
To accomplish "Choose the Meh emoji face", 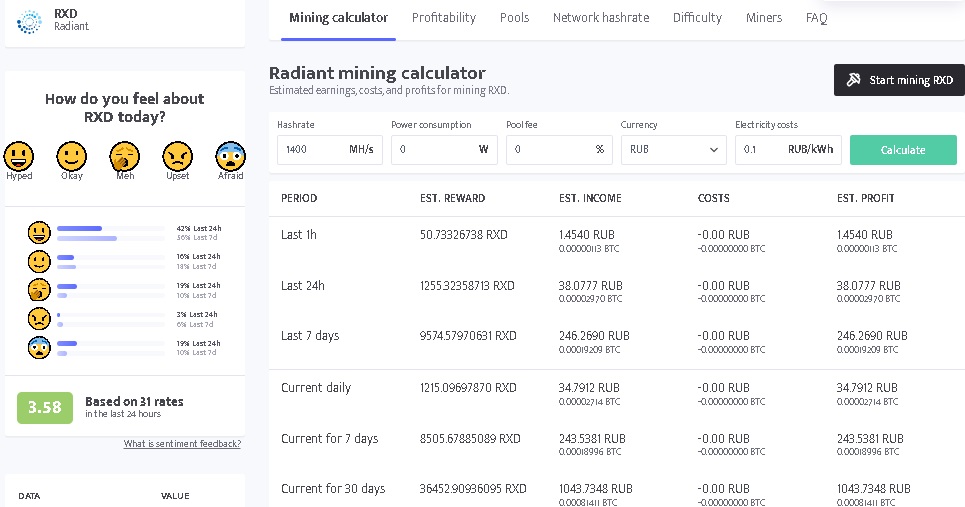I will 124,155.
